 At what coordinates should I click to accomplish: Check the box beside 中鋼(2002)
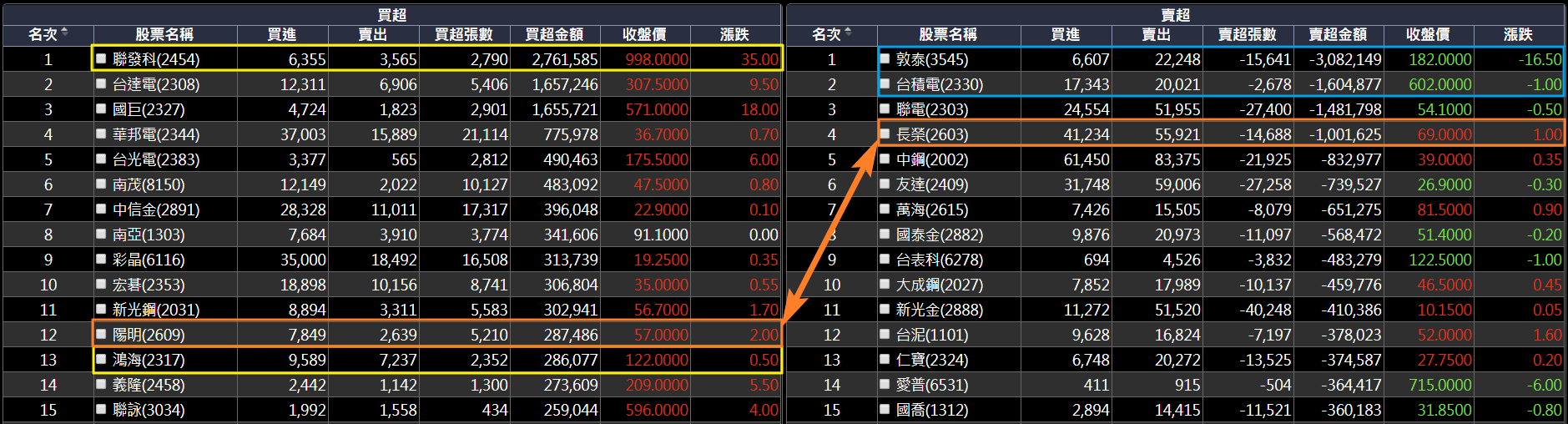pos(885,159)
